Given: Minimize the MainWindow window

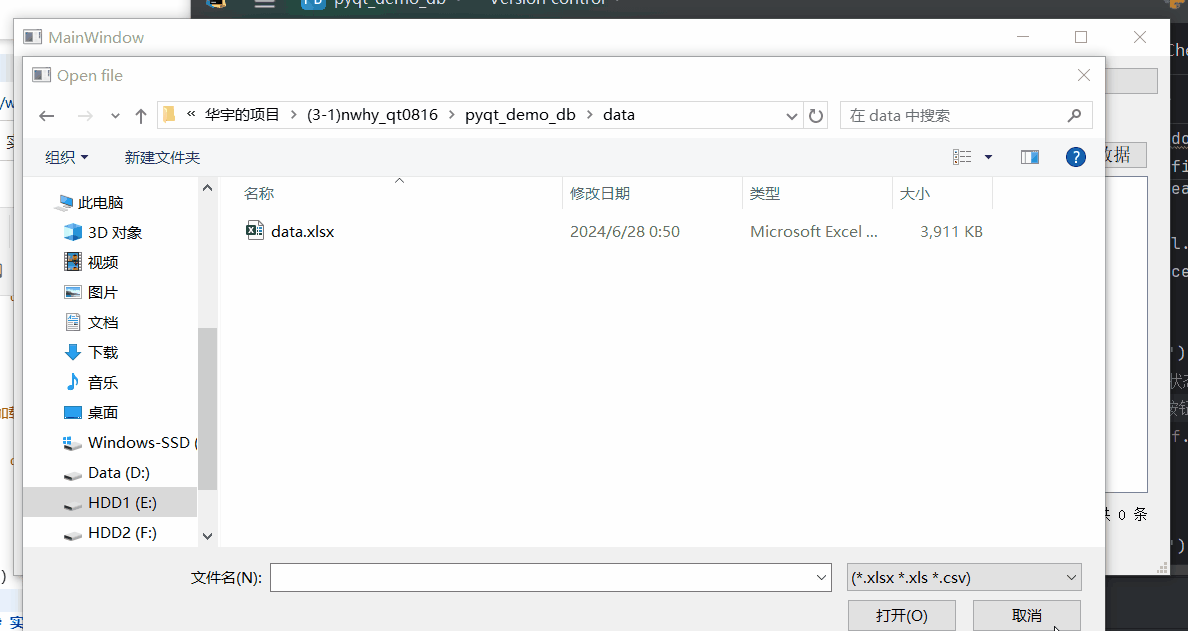Looking at the screenshot, I should (x=1023, y=37).
